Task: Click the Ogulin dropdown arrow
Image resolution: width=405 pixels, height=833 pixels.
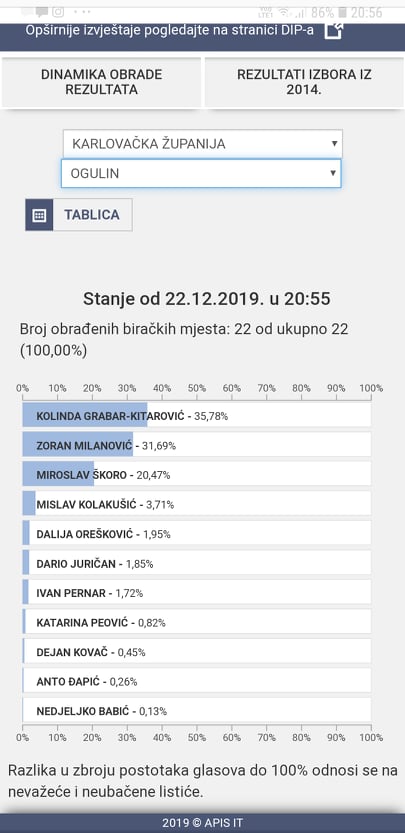Action: tap(333, 173)
